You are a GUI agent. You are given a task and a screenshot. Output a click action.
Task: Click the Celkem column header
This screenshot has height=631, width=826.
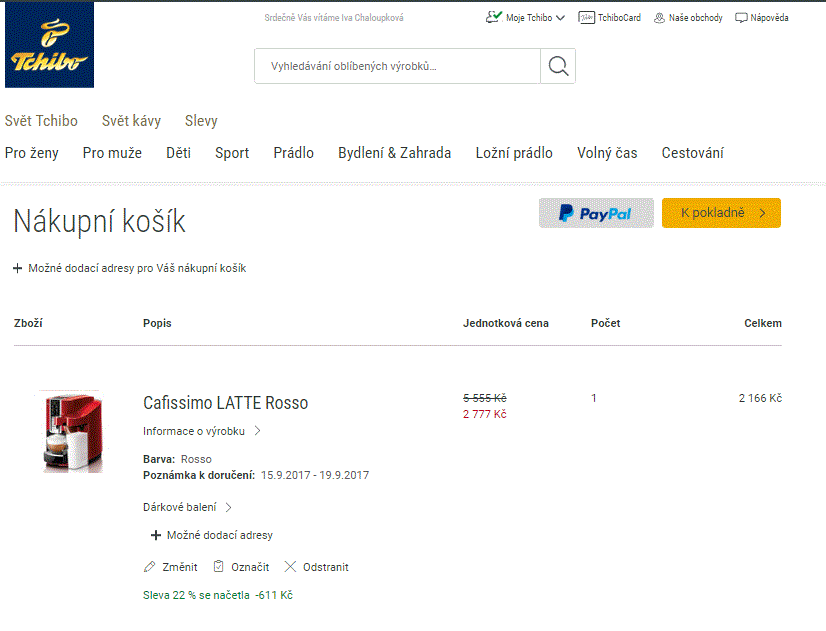click(763, 323)
